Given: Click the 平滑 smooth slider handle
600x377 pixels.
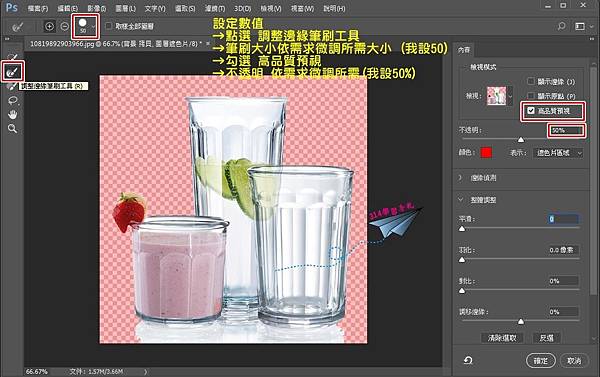Looking at the screenshot, I should click(462, 228).
